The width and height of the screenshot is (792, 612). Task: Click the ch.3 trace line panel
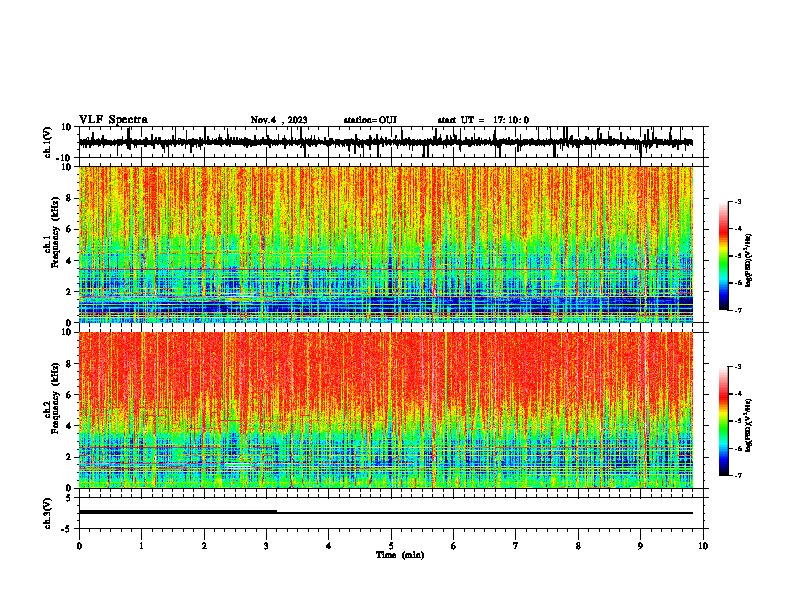tap(391, 513)
